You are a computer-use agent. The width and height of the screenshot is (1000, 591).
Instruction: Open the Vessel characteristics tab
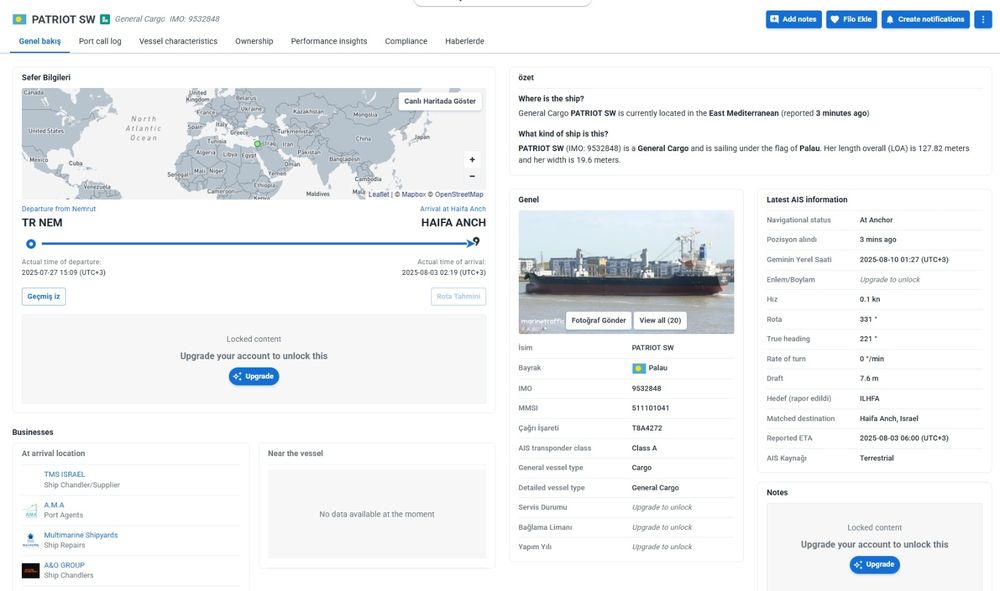[x=178, y=41]
